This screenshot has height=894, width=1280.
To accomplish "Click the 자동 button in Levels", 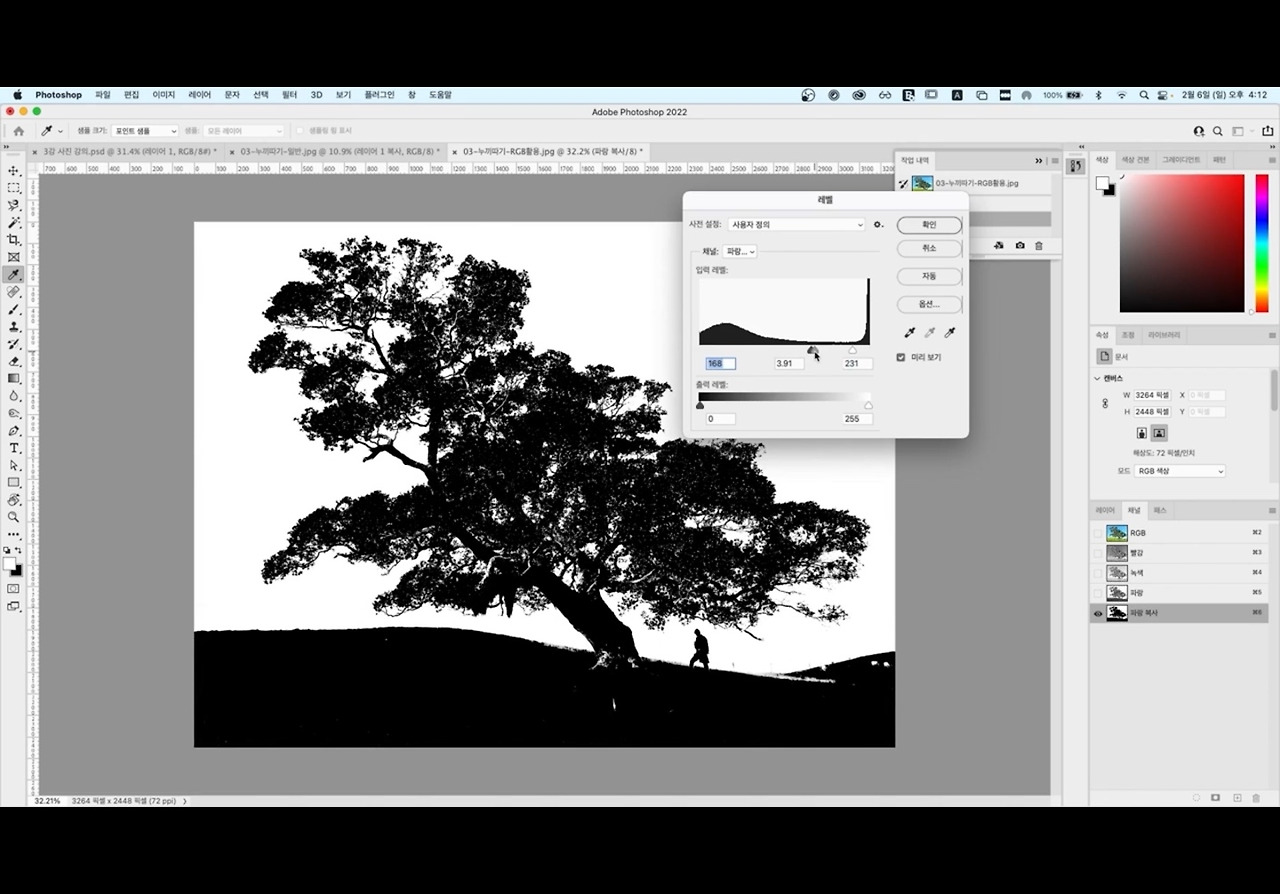I will [x=929, y=276].
